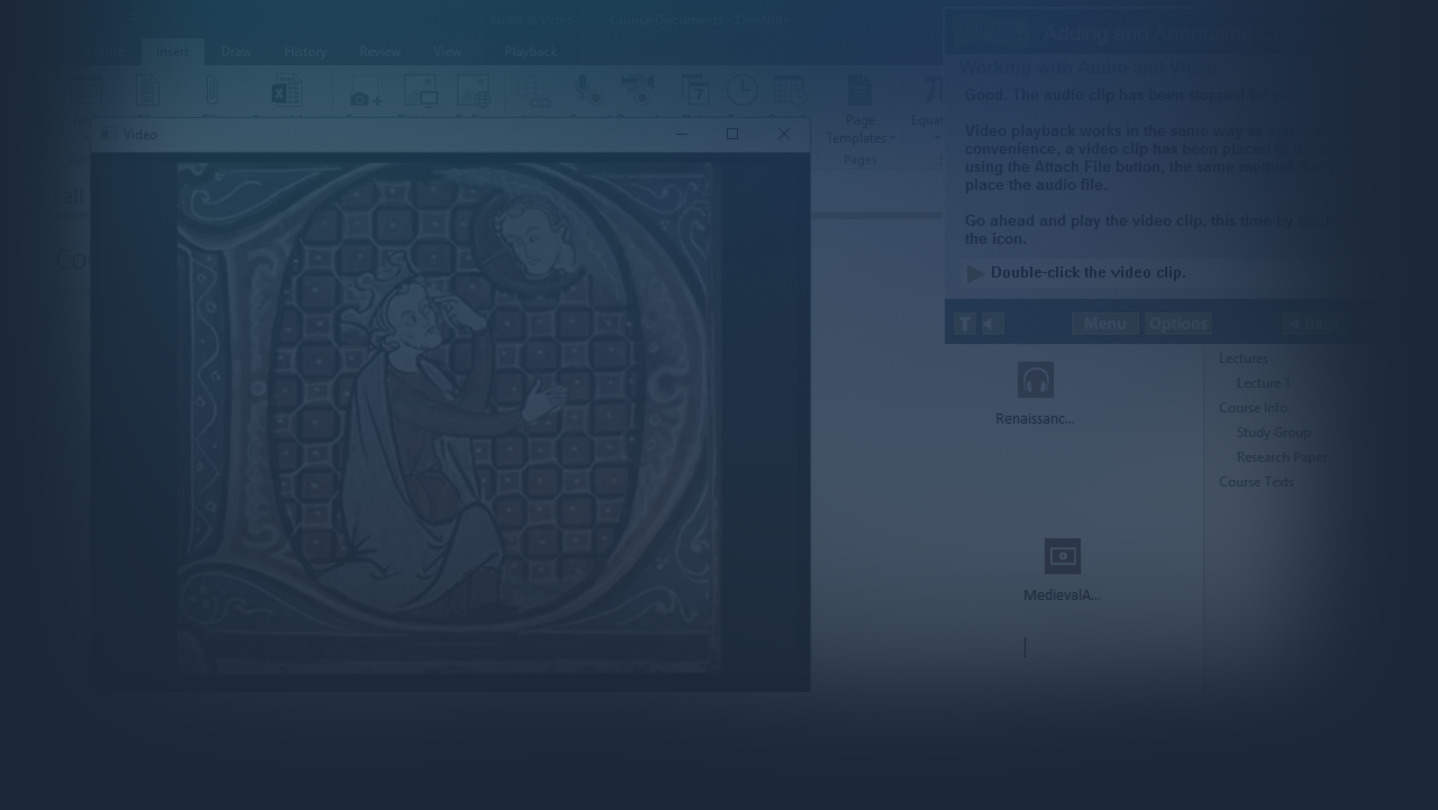Screen dimensions: 1438x810
Task: Open the Lectures page in list
Action: [1243, 358]
